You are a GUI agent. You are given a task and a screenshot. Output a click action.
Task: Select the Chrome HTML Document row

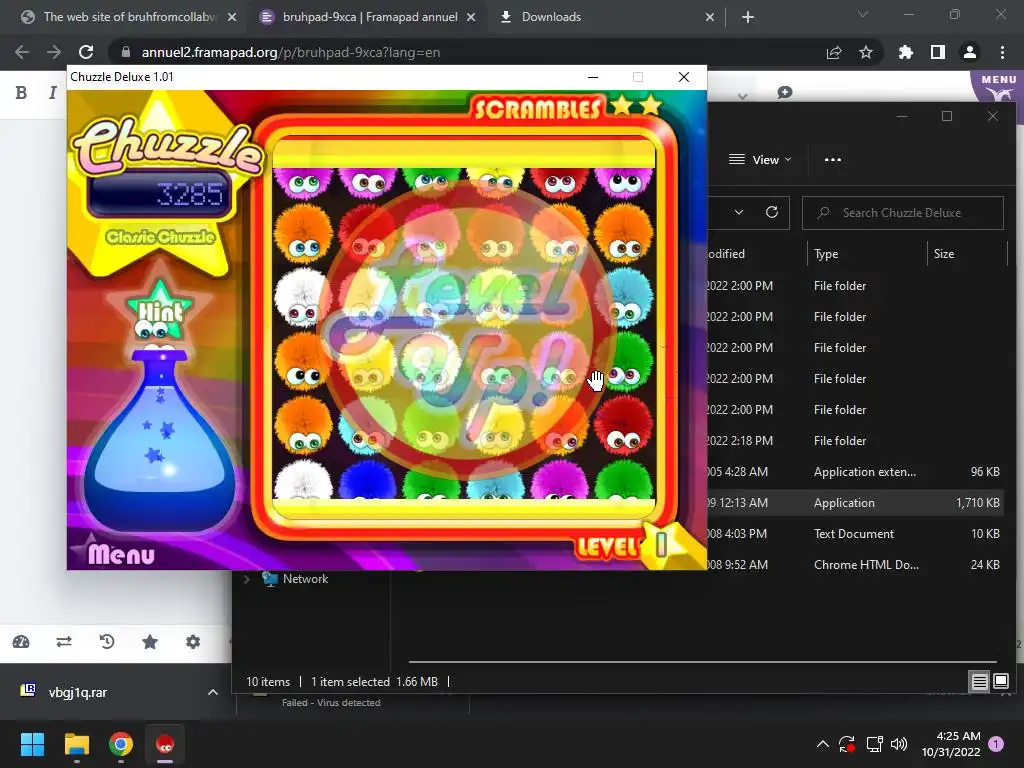click(856, 565)
